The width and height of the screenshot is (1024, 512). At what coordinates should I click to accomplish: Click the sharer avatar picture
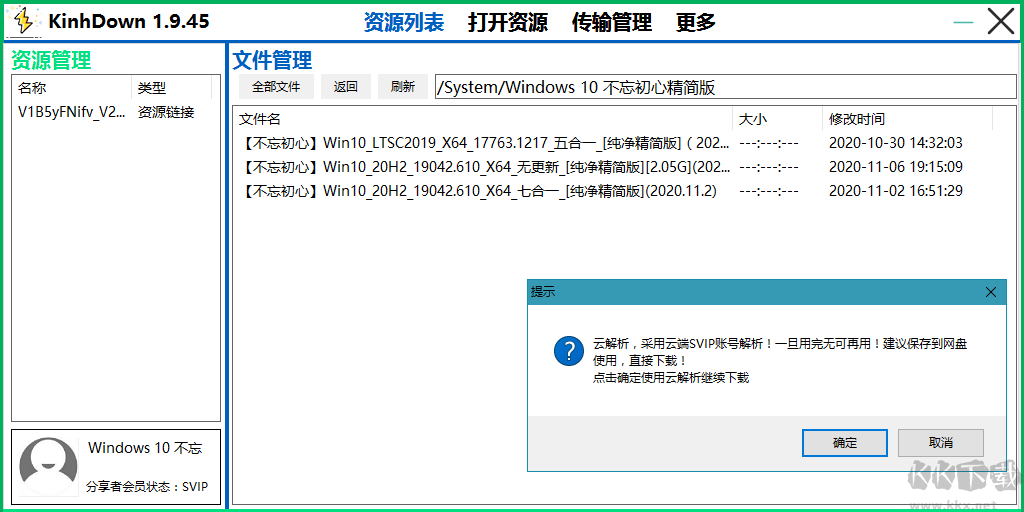point(49,467)
